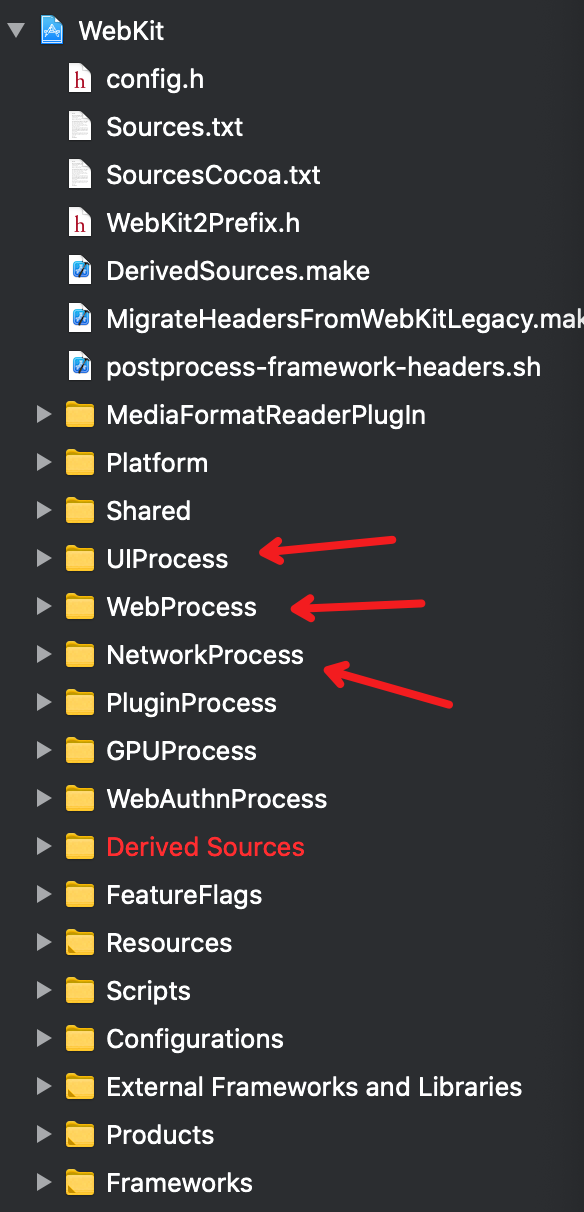Viewport: 584px width, 1212px height.
Task: Expand the Frameworks group
Action: 43,1182
